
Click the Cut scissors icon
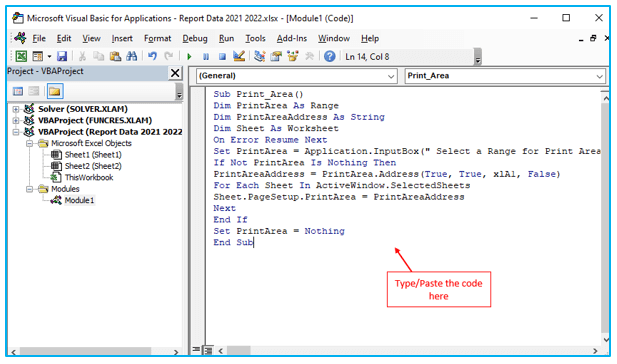[x=82, y=57]
